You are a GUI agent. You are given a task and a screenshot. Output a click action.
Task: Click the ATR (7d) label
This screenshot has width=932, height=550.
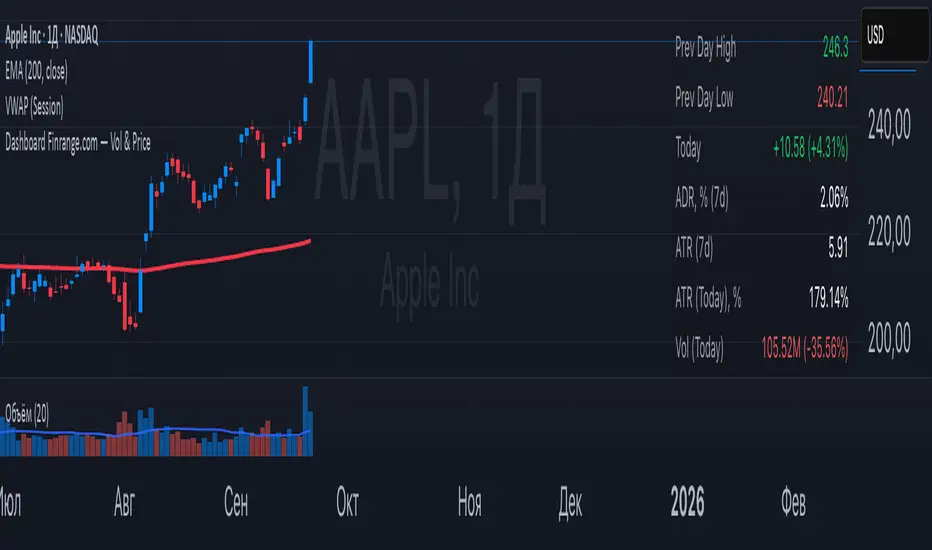tap(694, 247)
